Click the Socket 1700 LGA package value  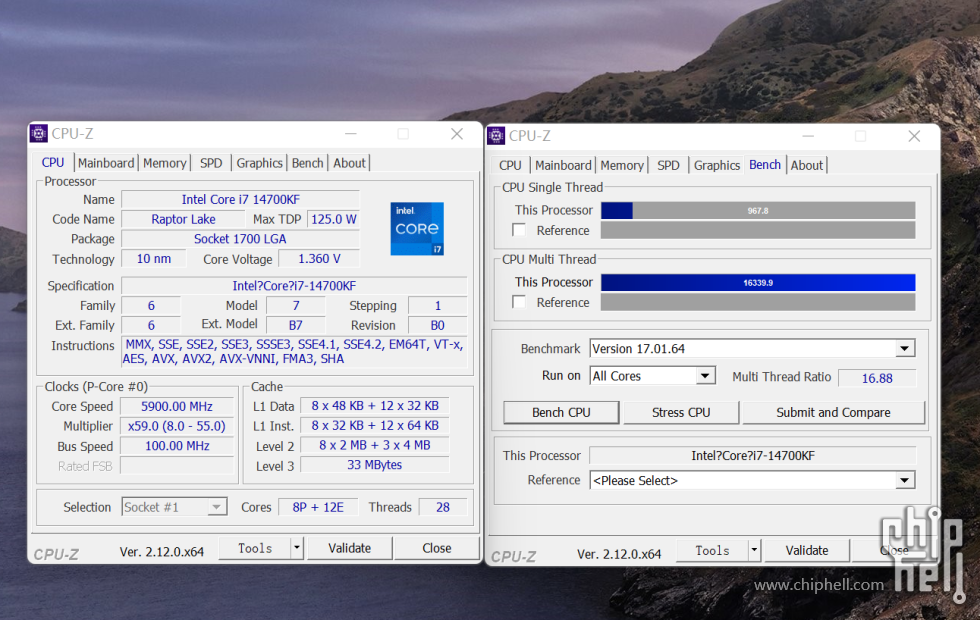click(x=241, y=239)
